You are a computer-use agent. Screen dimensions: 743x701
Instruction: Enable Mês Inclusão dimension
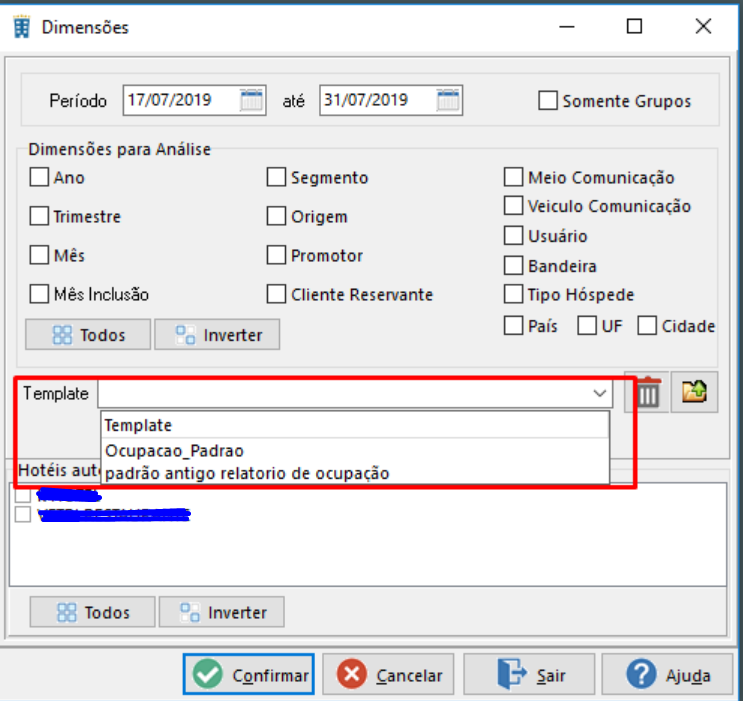pyautogui.click(x=39, y=293)
